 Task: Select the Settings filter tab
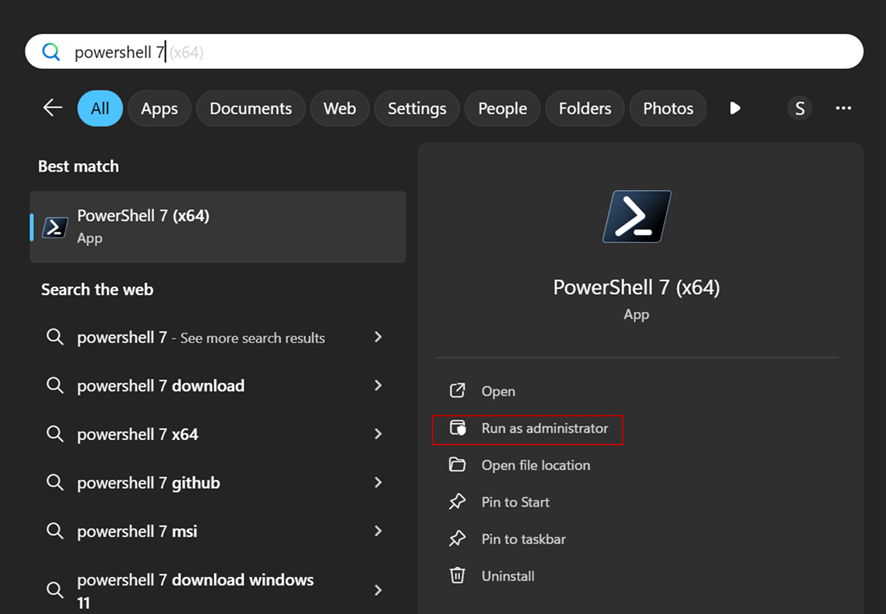pyautogui.click(x=417, y=108)
